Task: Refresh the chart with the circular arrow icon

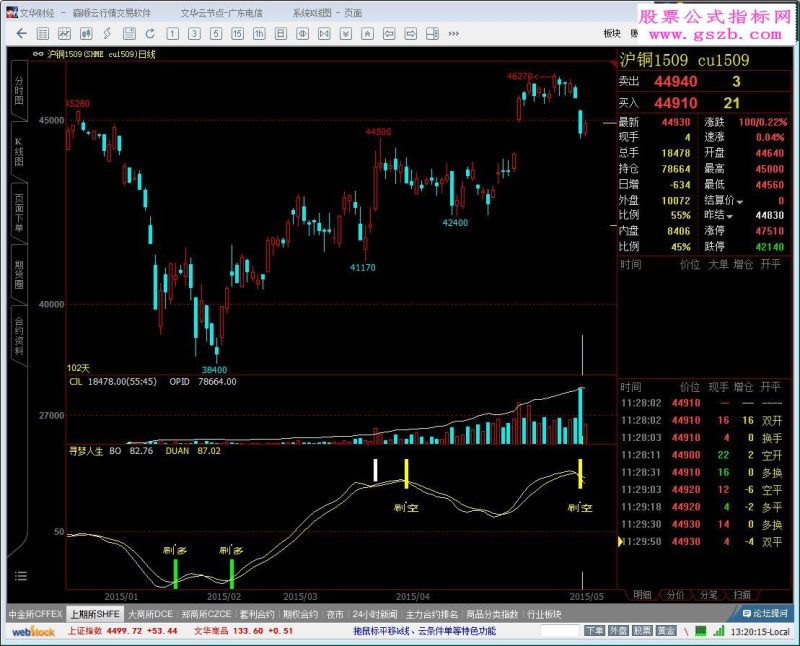Action: [151, 34]
